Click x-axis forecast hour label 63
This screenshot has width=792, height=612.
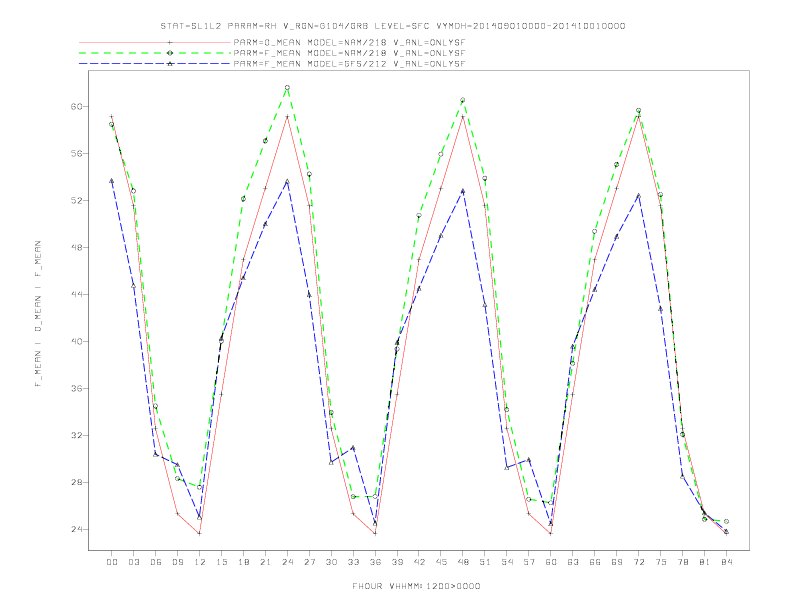coord(573,562)
